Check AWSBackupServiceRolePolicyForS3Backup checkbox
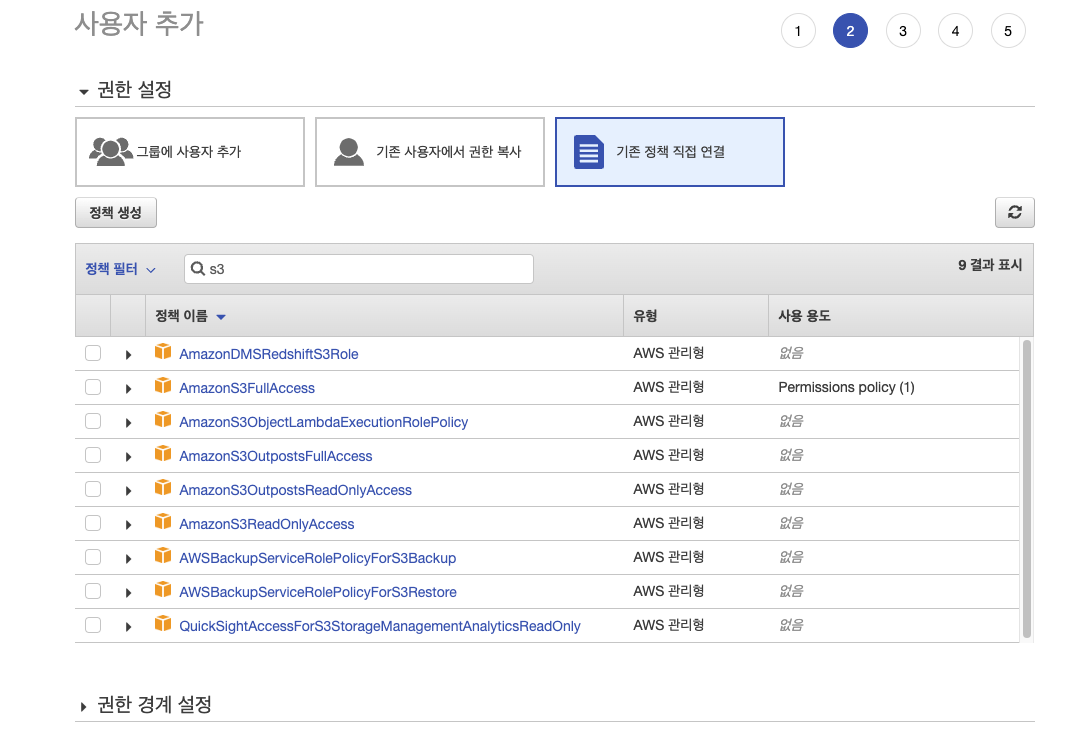The height and width of the screenshot is (740, 1086). click(x=93, y=557)
